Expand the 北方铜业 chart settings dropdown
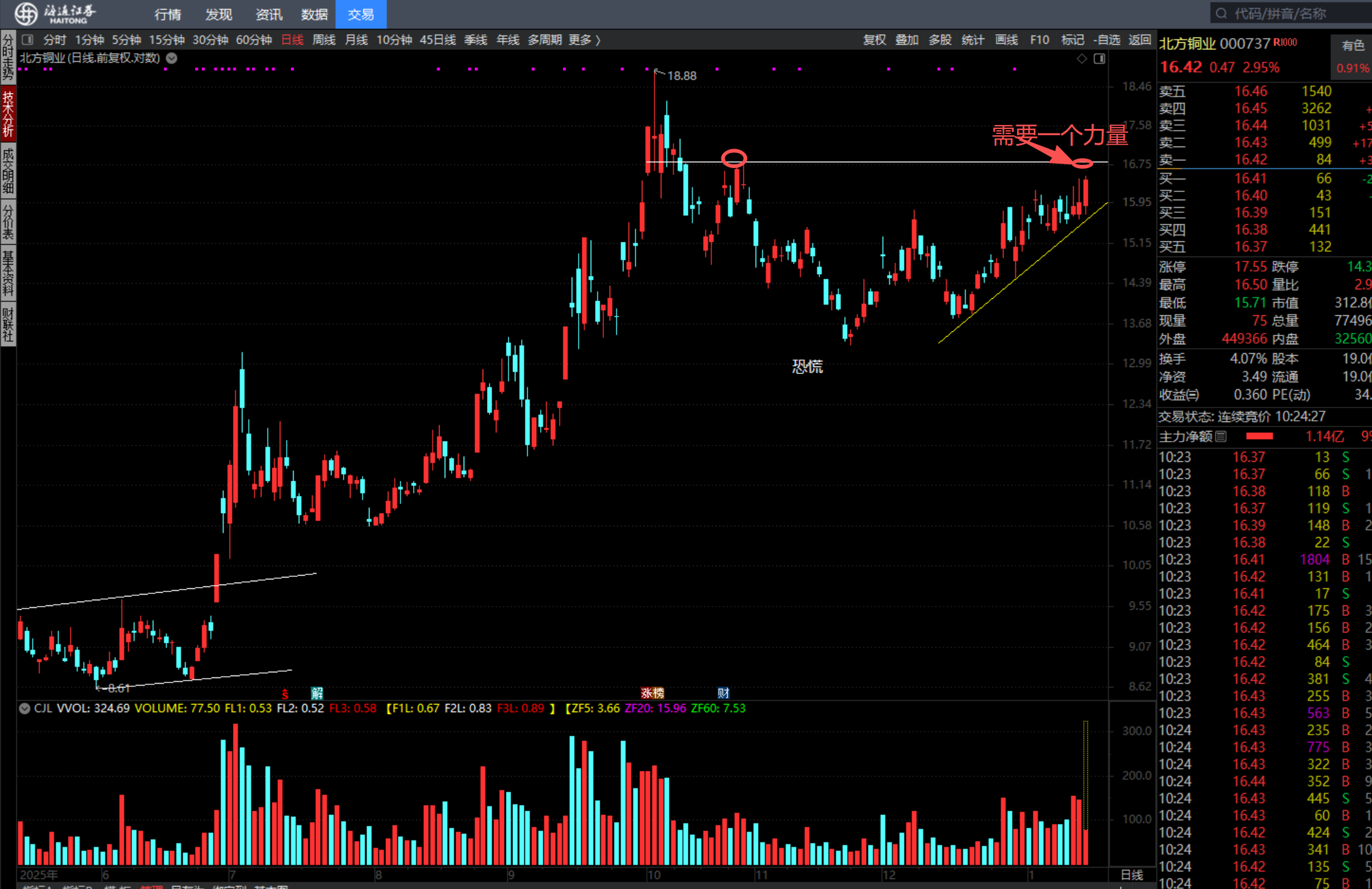The image size is (1372, 889). (171, 58)
